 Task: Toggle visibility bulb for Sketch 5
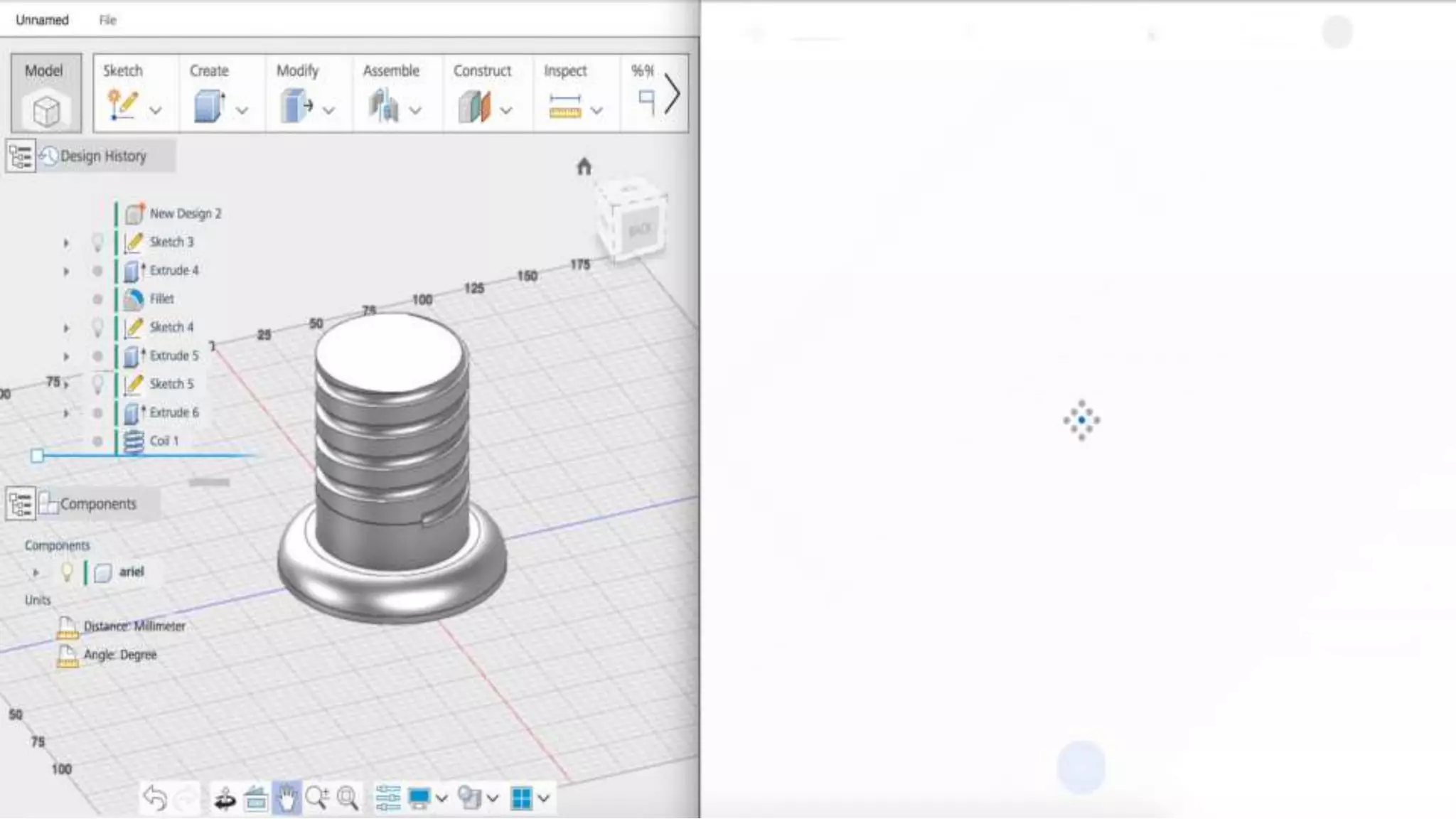point(97,385)
